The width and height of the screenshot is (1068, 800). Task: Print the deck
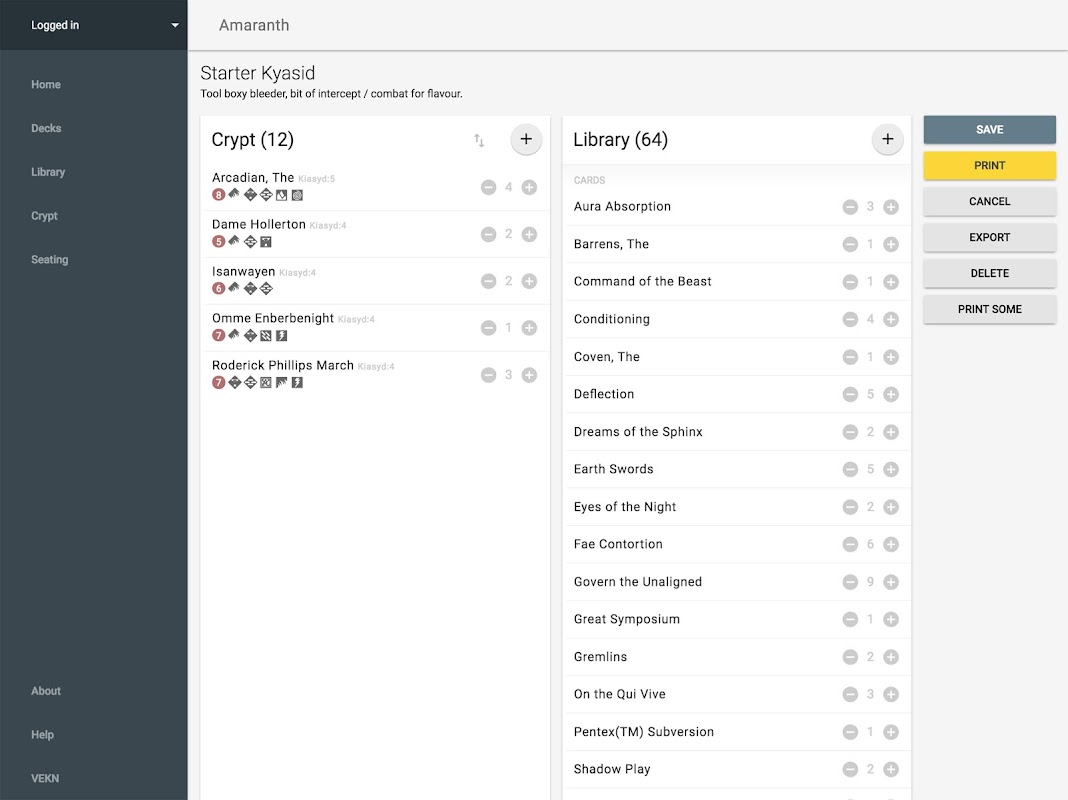[x=990, y=165]
